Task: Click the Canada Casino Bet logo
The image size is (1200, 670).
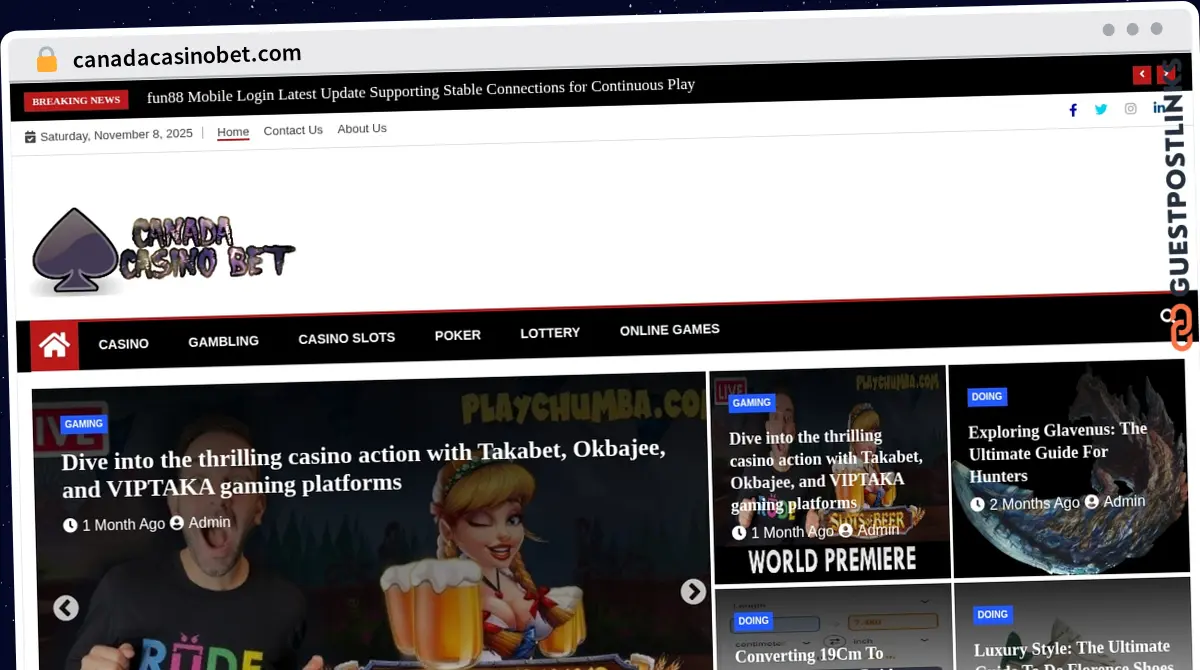Action: coord(163,254)
